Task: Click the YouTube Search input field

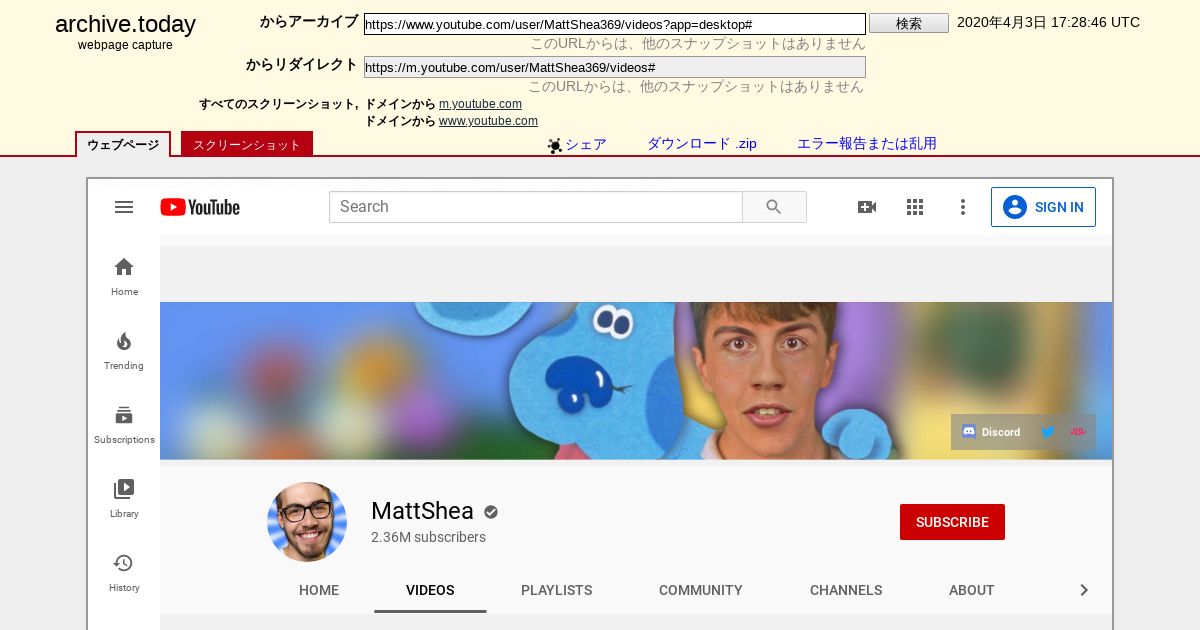Action: pos(536,207)
